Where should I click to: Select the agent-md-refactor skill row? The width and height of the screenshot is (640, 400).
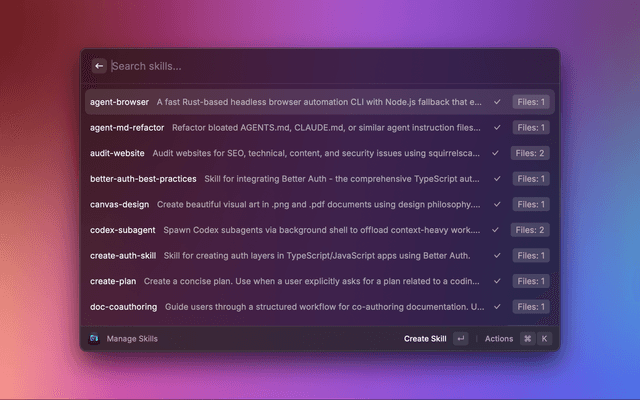[x=127, y=128]
